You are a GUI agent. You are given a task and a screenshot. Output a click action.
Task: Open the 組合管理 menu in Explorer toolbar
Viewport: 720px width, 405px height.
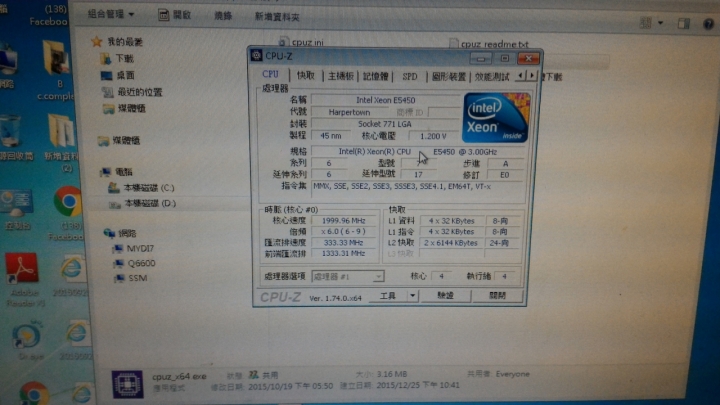[111, 14]
